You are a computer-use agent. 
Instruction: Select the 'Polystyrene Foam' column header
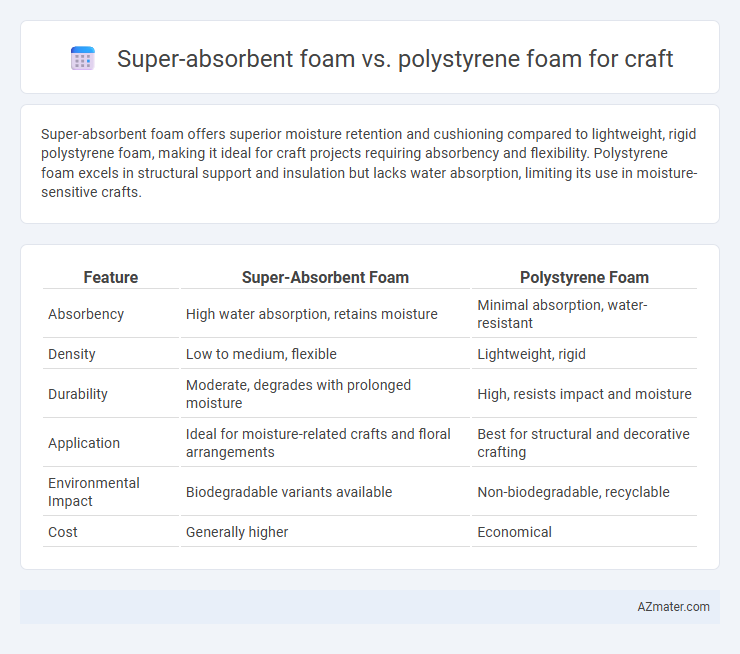[x=584, y=277]
